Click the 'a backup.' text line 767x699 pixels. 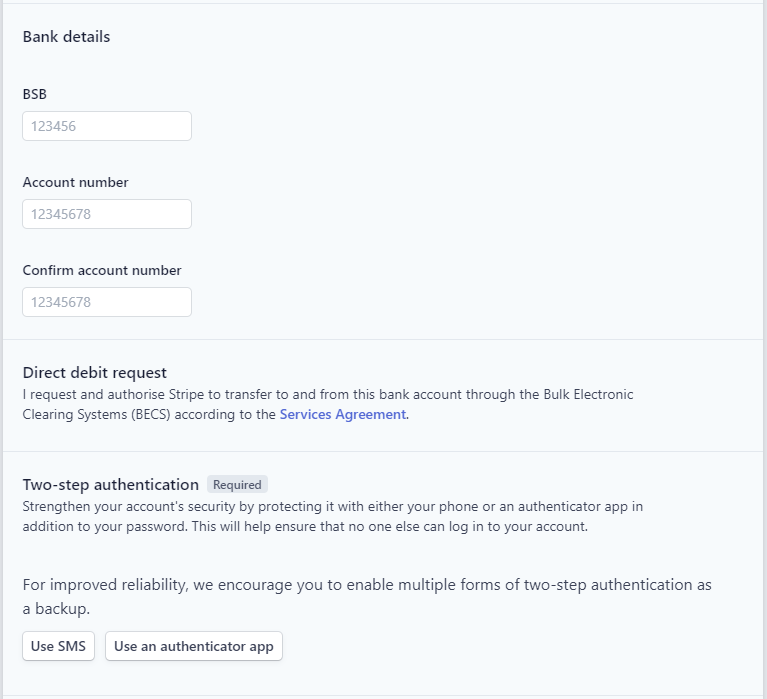[56, 609]
